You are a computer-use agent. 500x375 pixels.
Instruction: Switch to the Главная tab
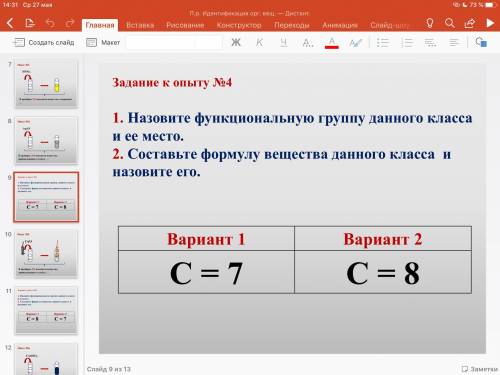pos(100,25)
